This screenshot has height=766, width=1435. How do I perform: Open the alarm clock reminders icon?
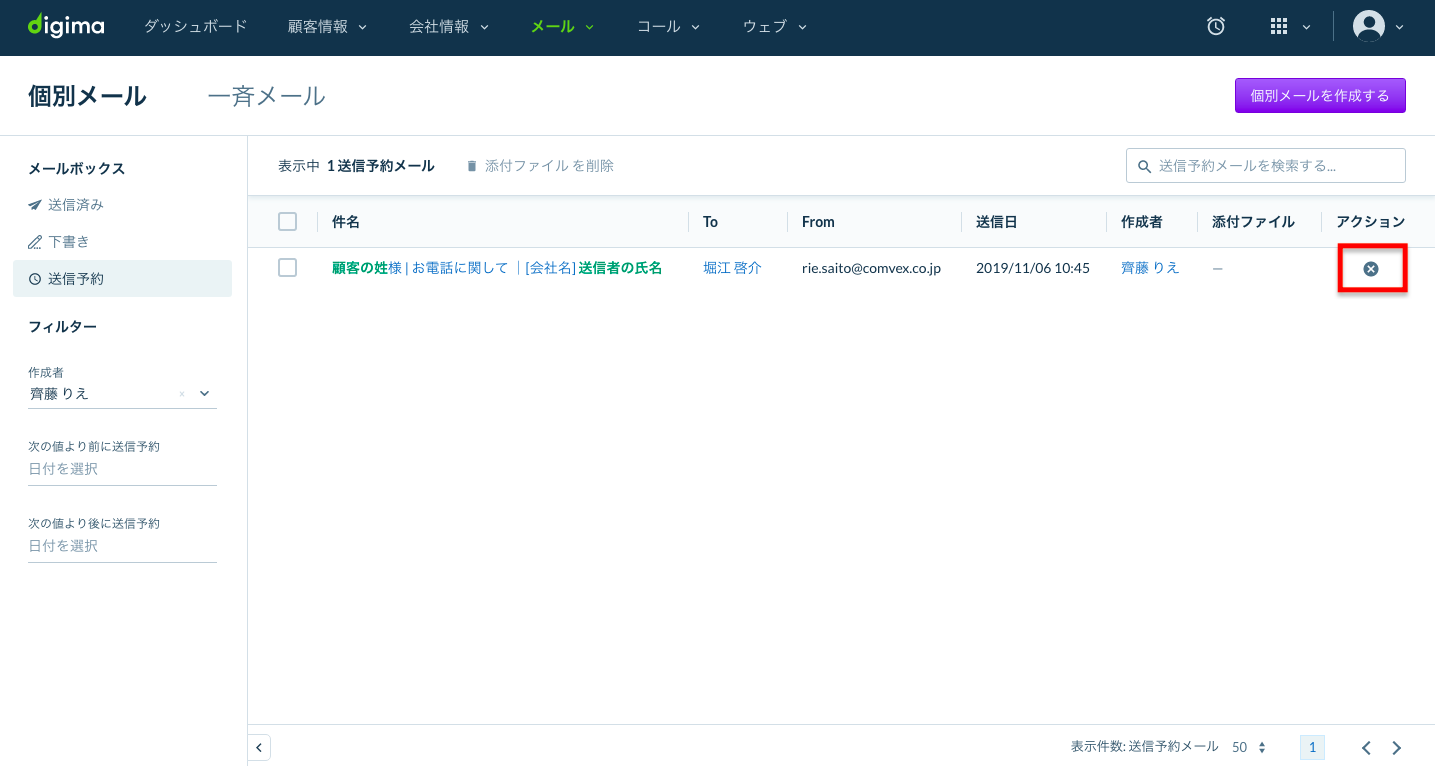click(x=1216, y=27)
